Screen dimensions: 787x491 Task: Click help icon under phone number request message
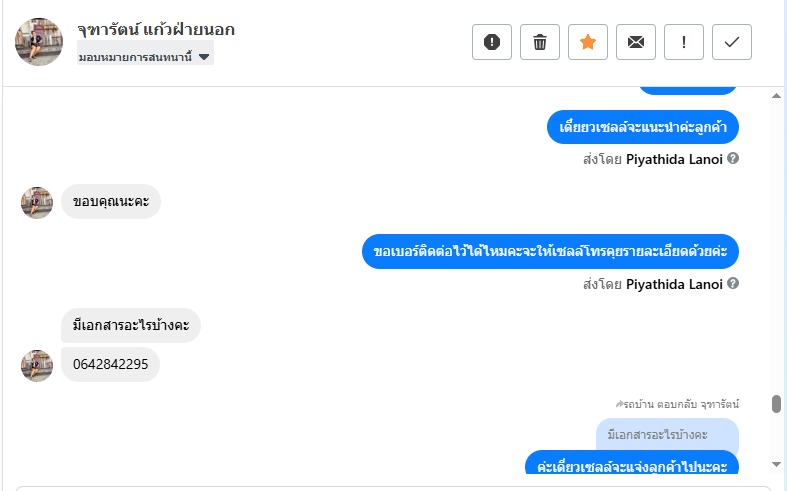point(733,284)
